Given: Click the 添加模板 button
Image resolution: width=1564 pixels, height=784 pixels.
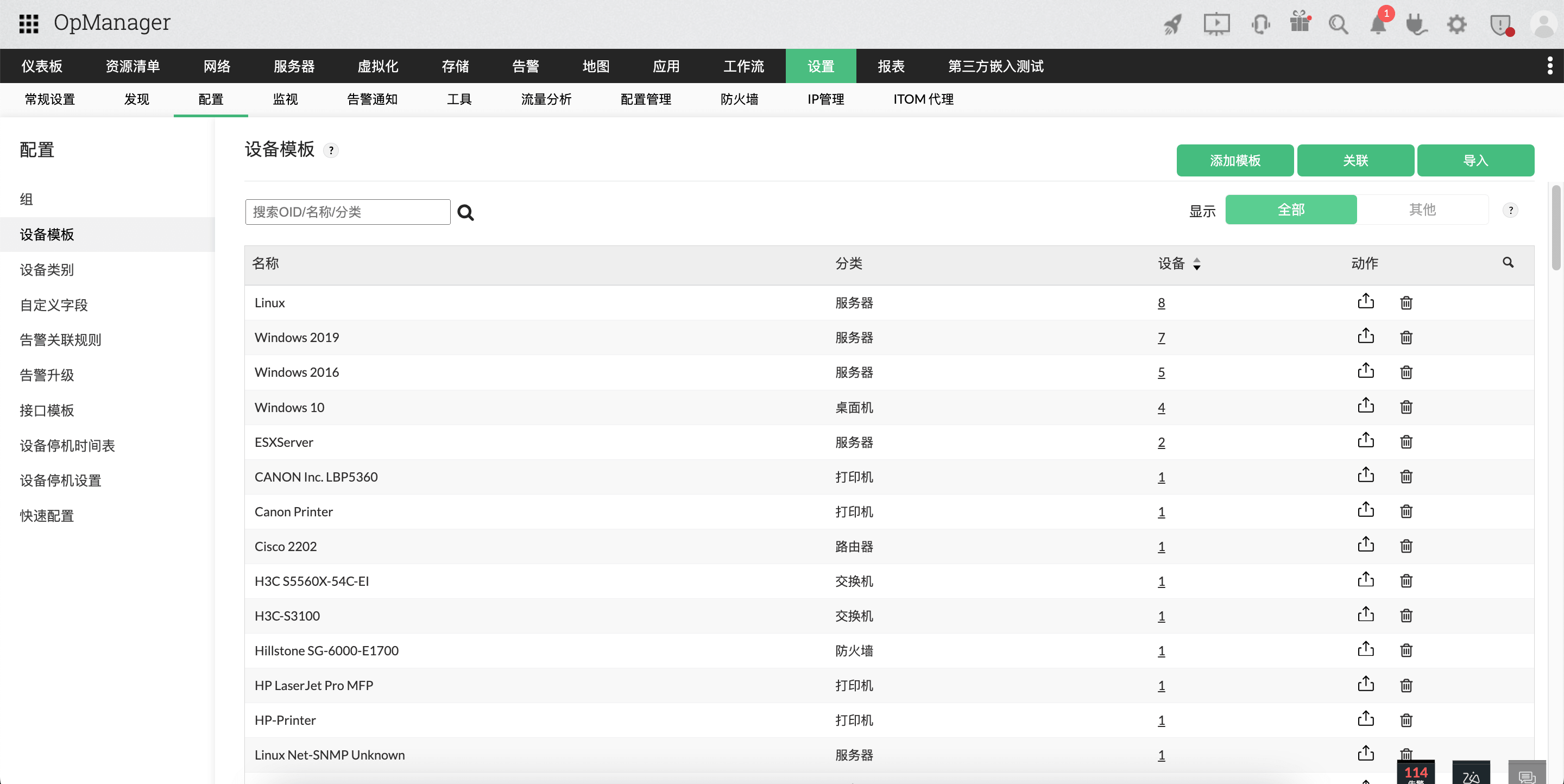Looking at the screenshot, I should [x=1234, y=161].
